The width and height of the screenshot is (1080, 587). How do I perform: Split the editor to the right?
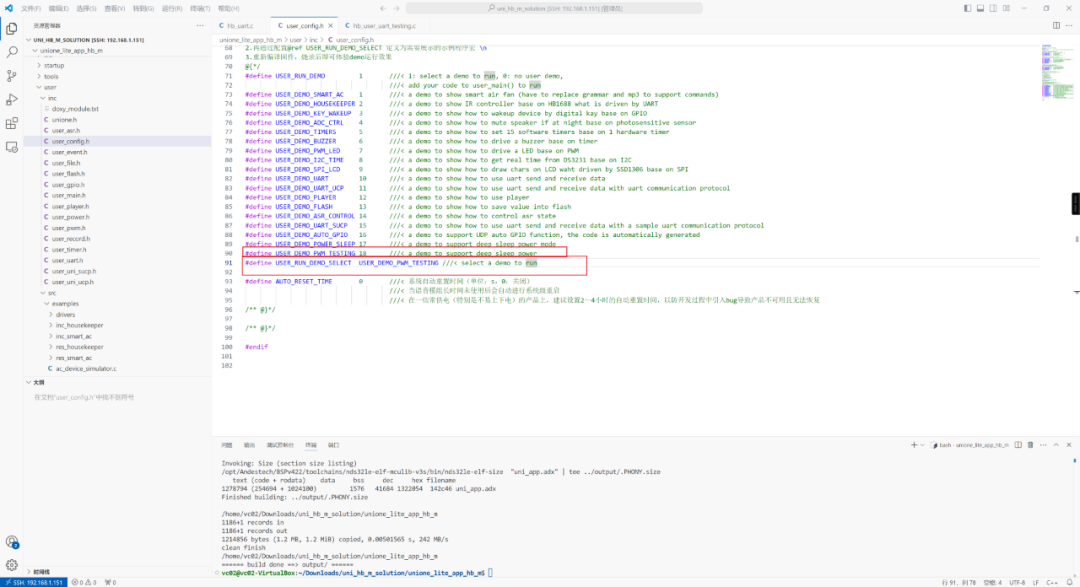[1056, 25]
